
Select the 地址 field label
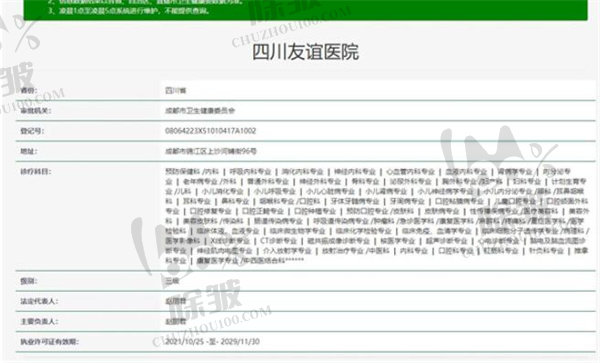[x=28, y=151]
